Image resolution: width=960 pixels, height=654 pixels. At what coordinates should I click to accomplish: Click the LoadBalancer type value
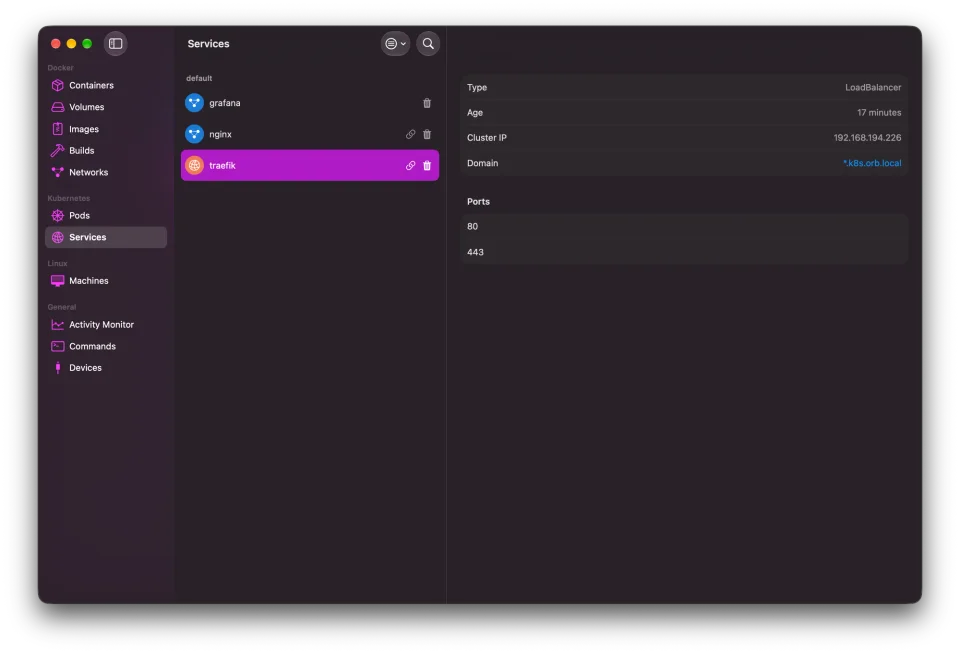click(873, 88)
